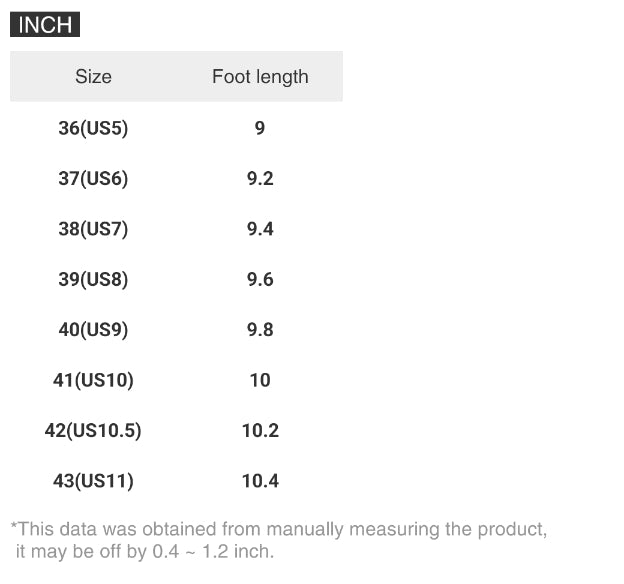This screenshot has height=584, width=624.
Task: Select the 10.4 foot length value
Action: point(260,481)
